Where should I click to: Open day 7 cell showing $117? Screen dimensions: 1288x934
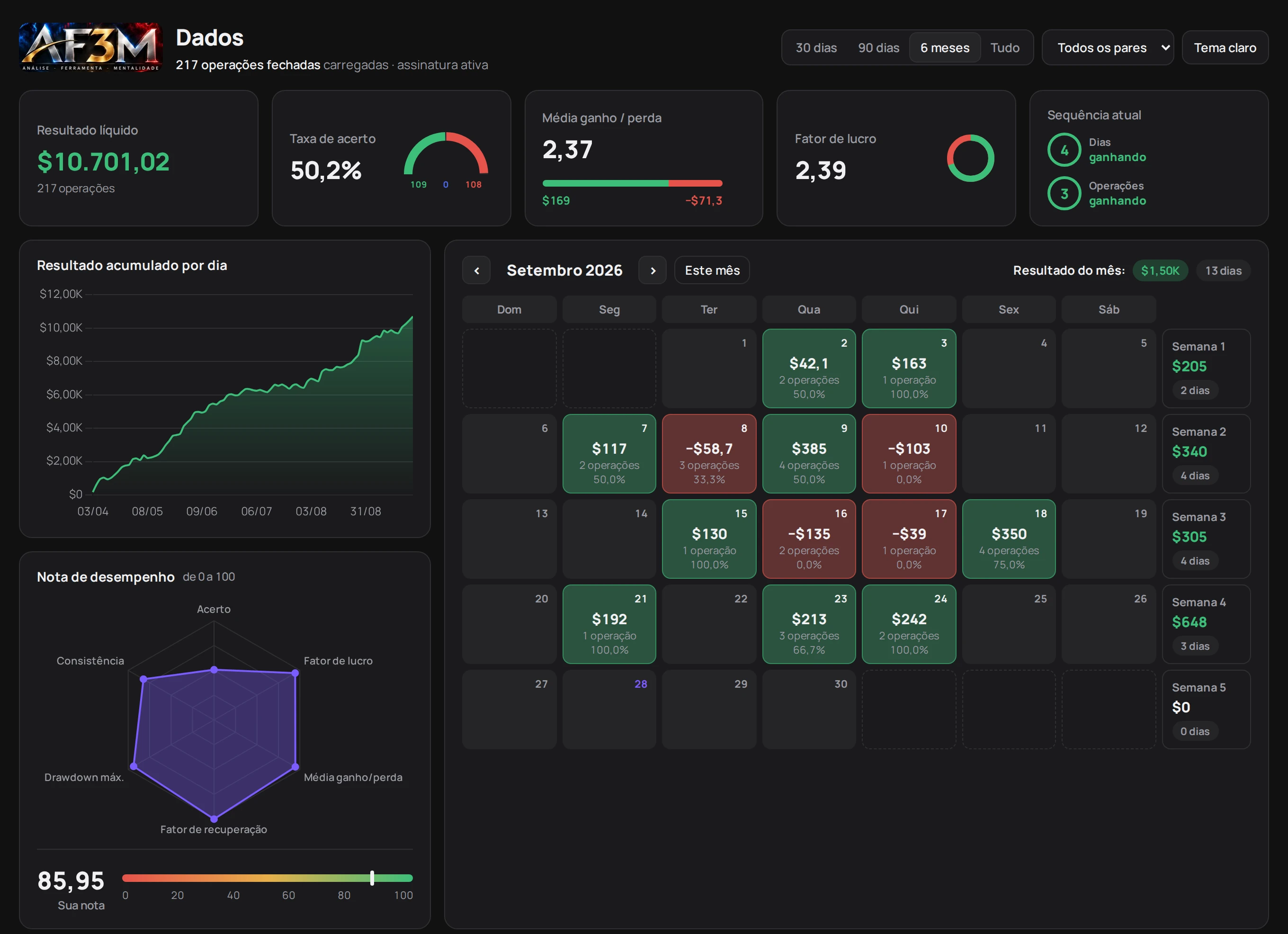pyautogui.click(x=609, y=453)
